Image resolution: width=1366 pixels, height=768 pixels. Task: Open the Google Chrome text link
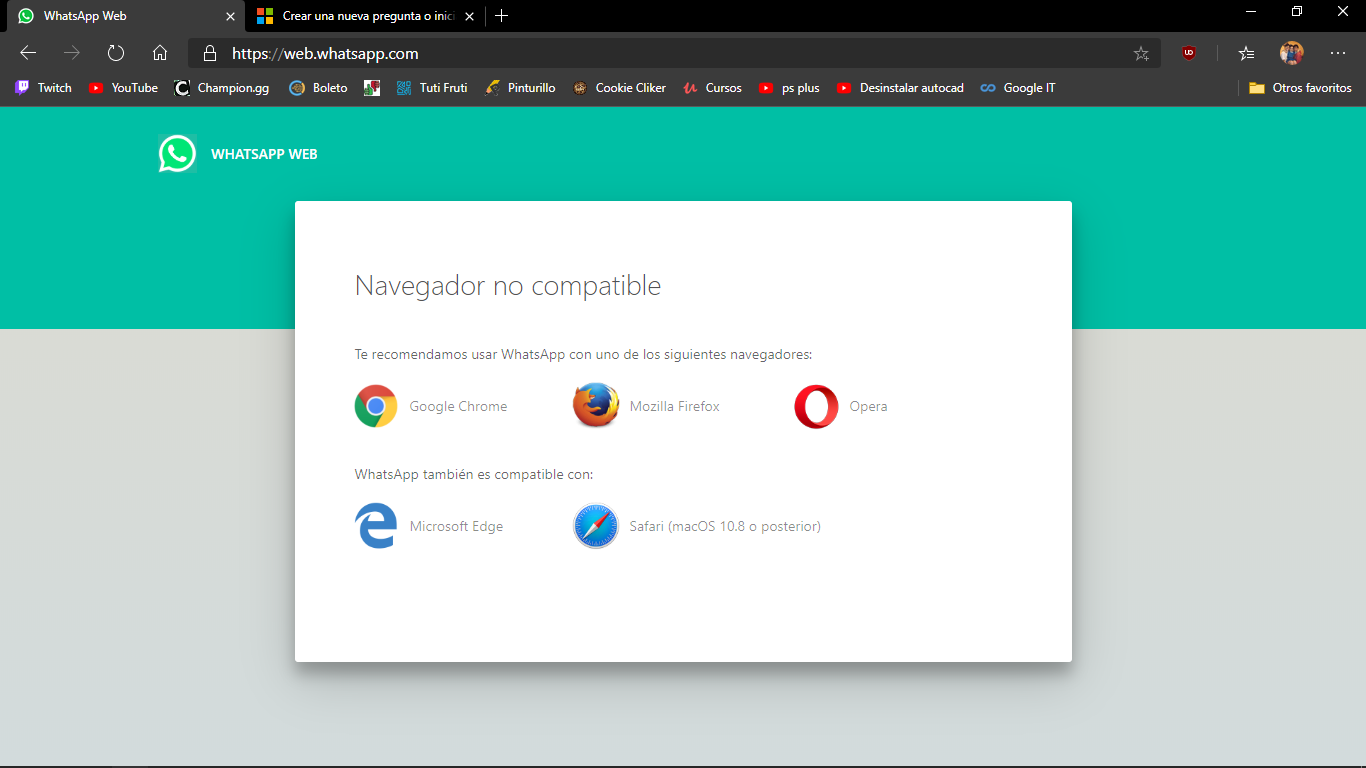coord(458,406)
